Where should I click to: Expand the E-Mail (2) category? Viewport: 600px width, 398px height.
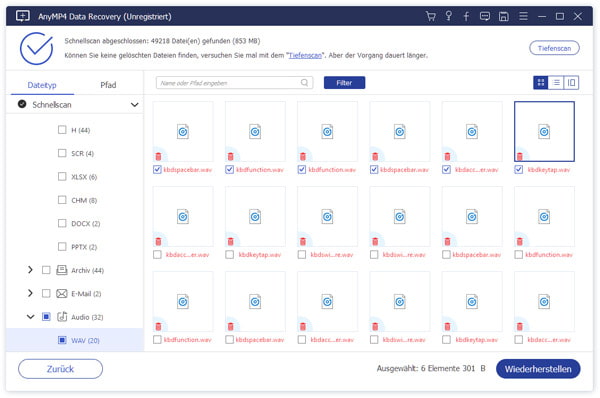[x=30, y=293]
